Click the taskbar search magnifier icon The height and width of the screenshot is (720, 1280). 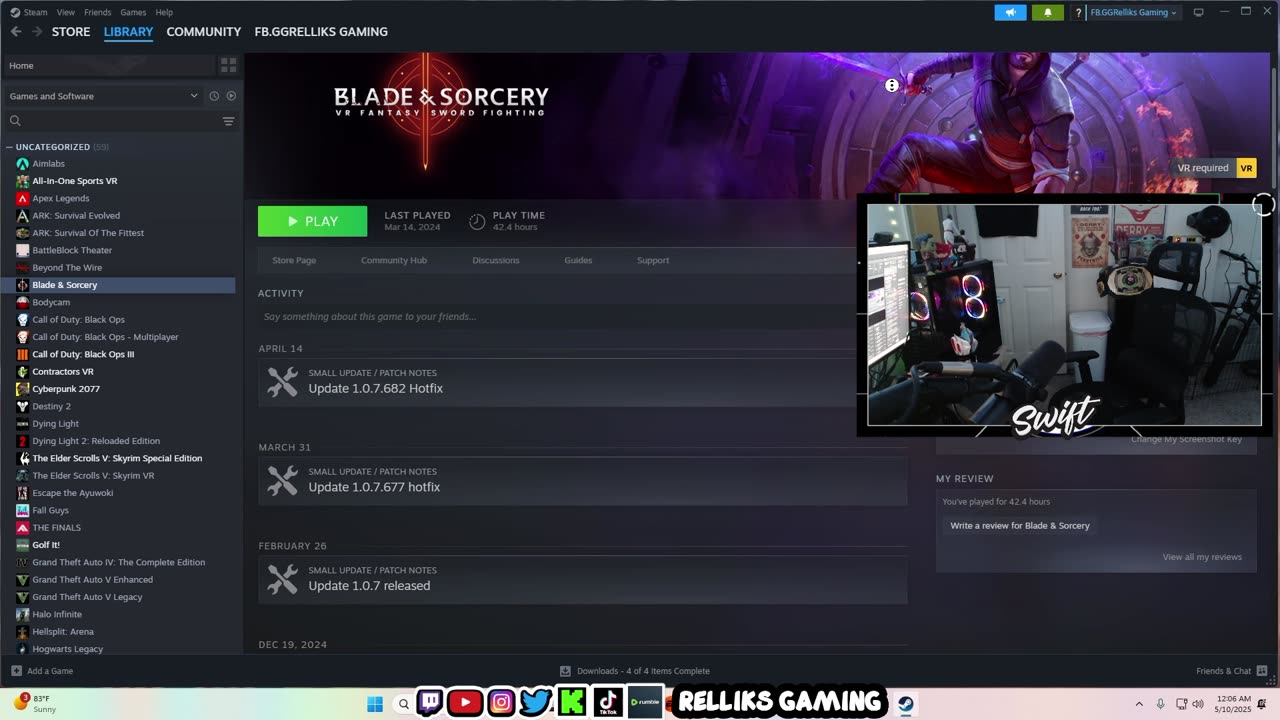(404, 704)
